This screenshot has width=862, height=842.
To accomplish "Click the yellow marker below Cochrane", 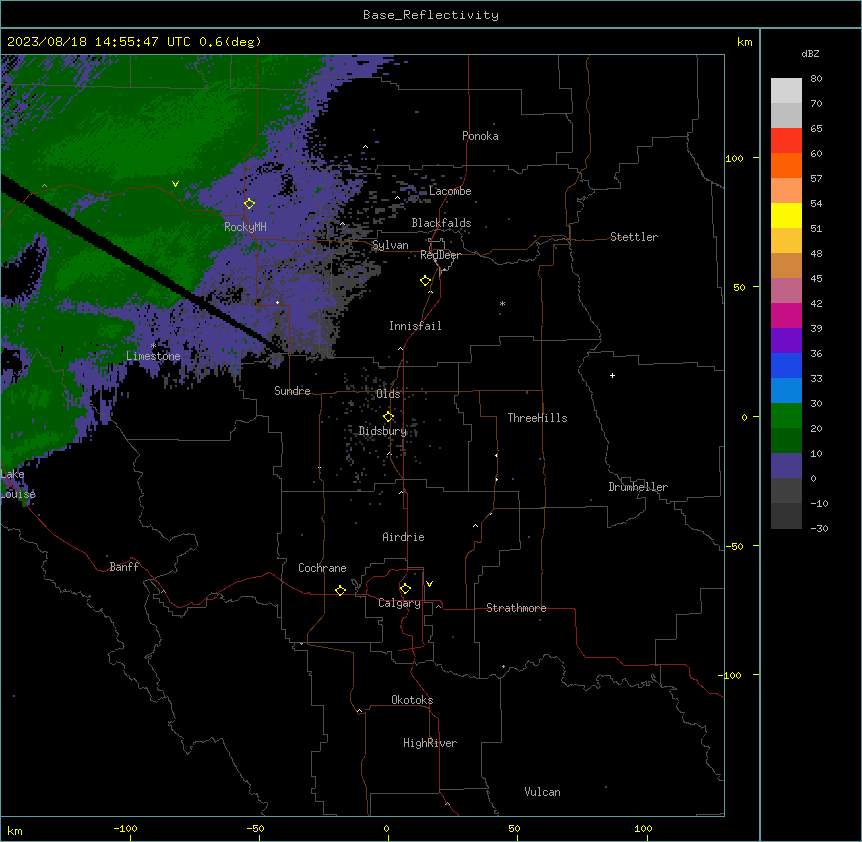I will [340, 590].
